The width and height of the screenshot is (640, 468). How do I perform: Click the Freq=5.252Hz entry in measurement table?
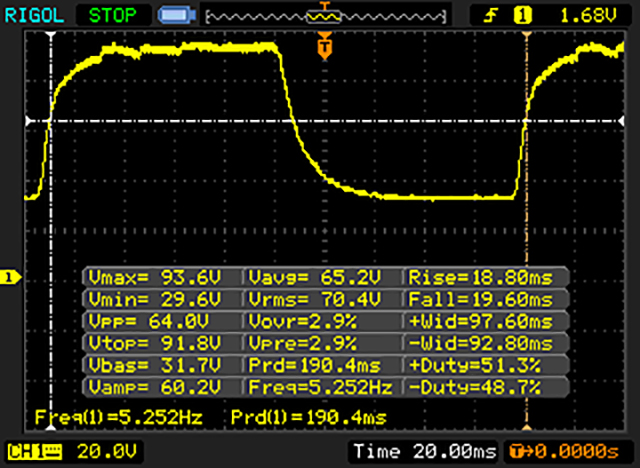pyautogui.click(x=320, y=387)
